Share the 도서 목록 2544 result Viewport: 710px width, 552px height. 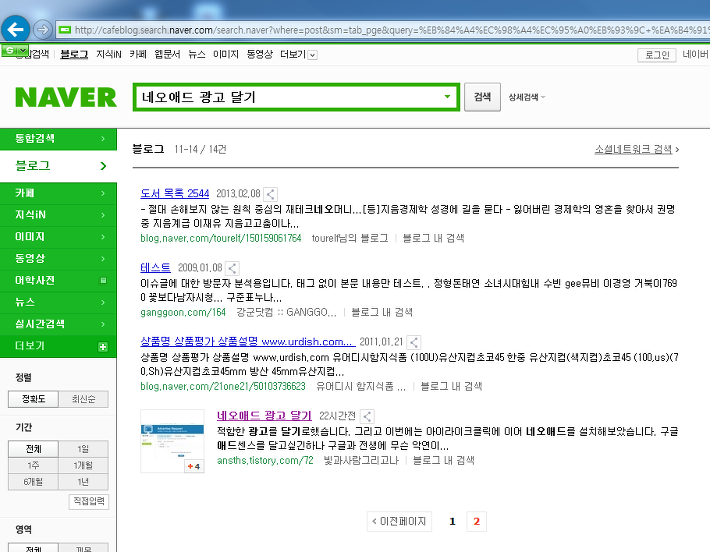[270, 194]
